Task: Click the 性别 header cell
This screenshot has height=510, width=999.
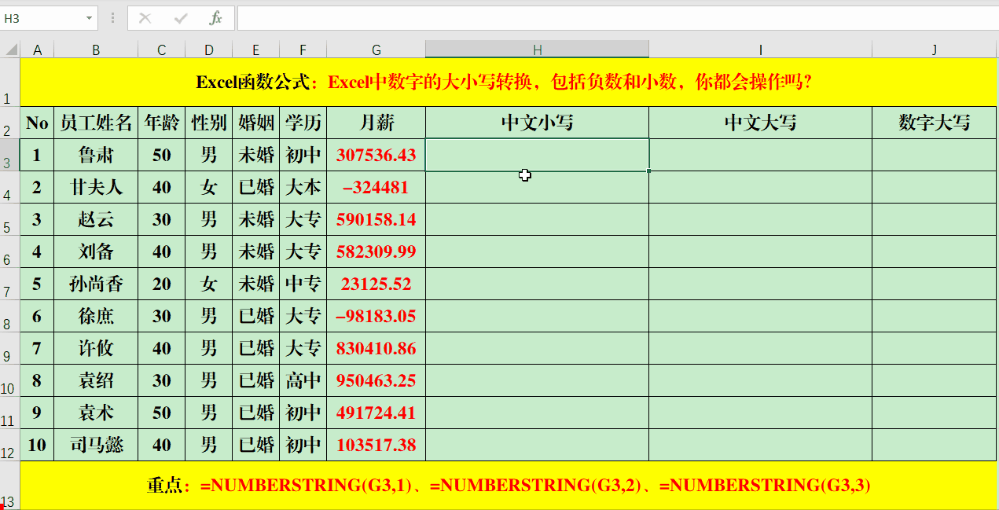Action: tap(209, 122)
